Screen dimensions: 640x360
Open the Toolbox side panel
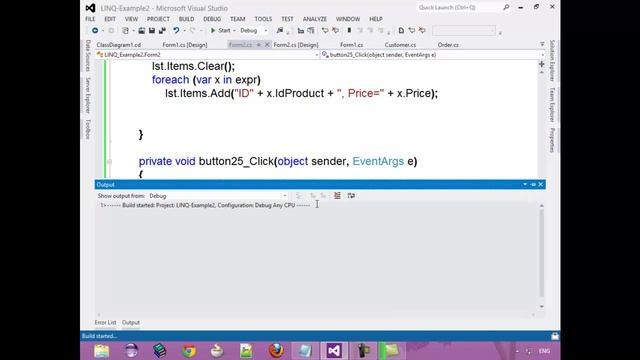[87, 129]
